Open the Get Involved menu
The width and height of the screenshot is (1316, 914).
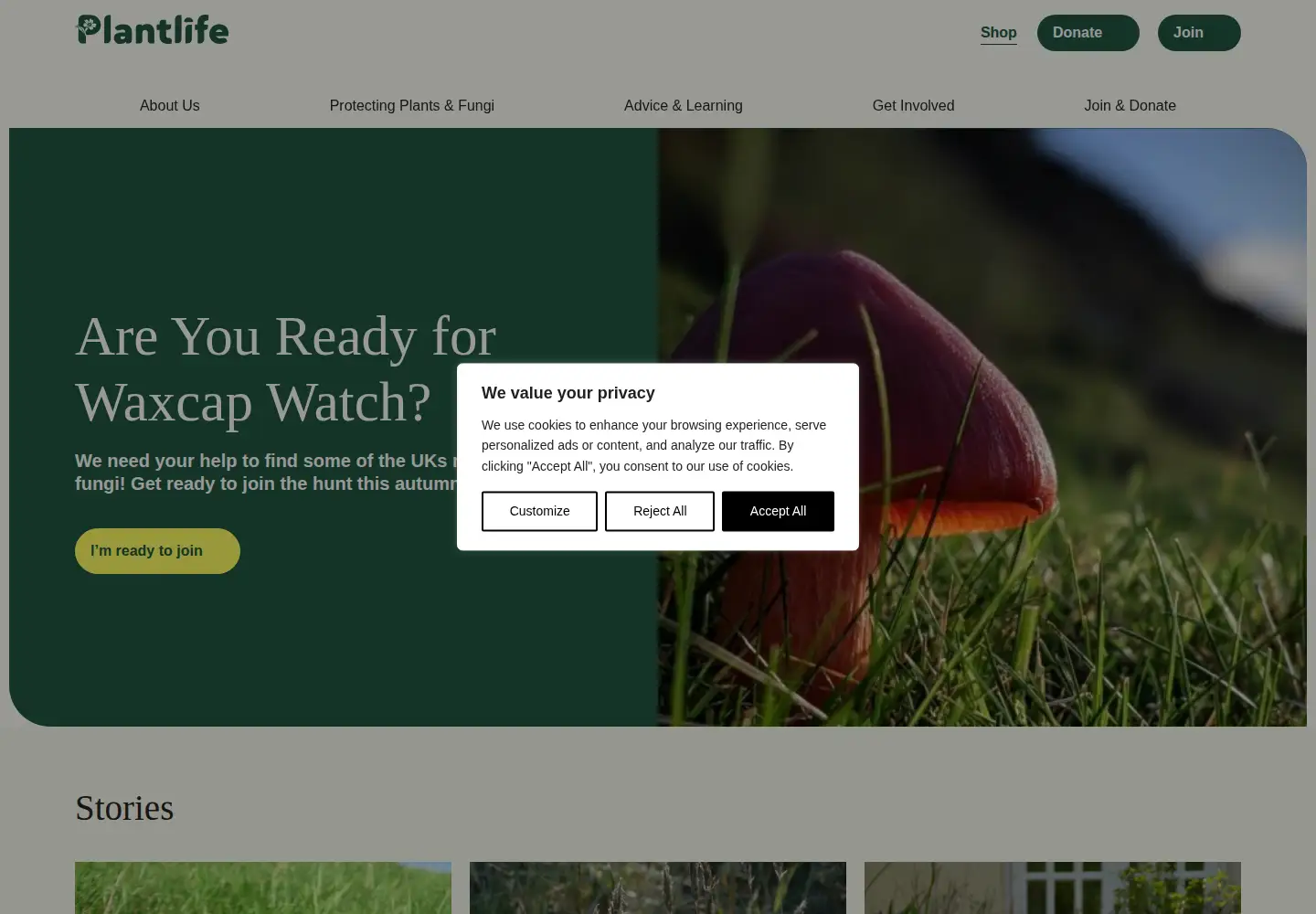click(x=913, y=106)
